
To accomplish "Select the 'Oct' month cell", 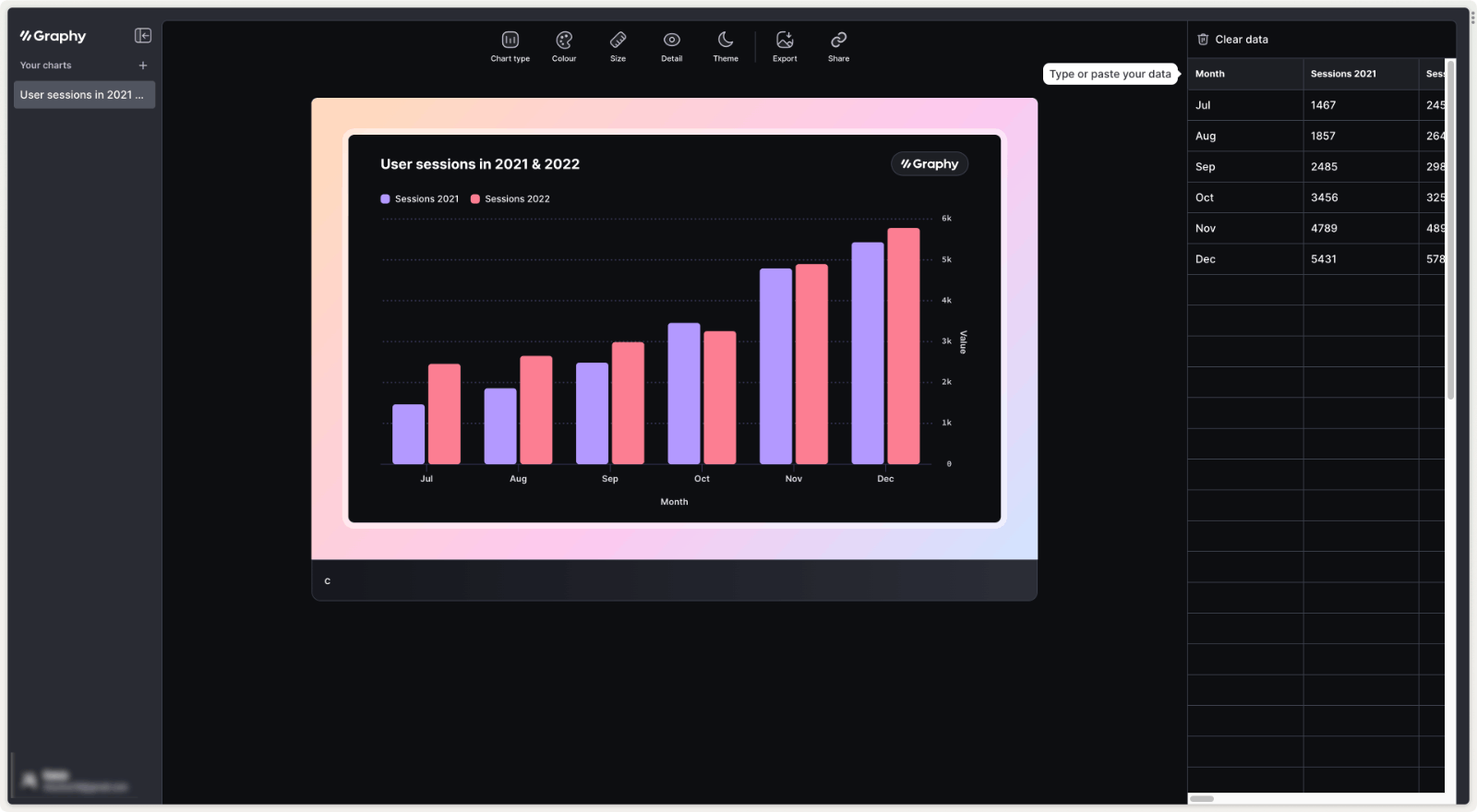I will coord(1245,197).
